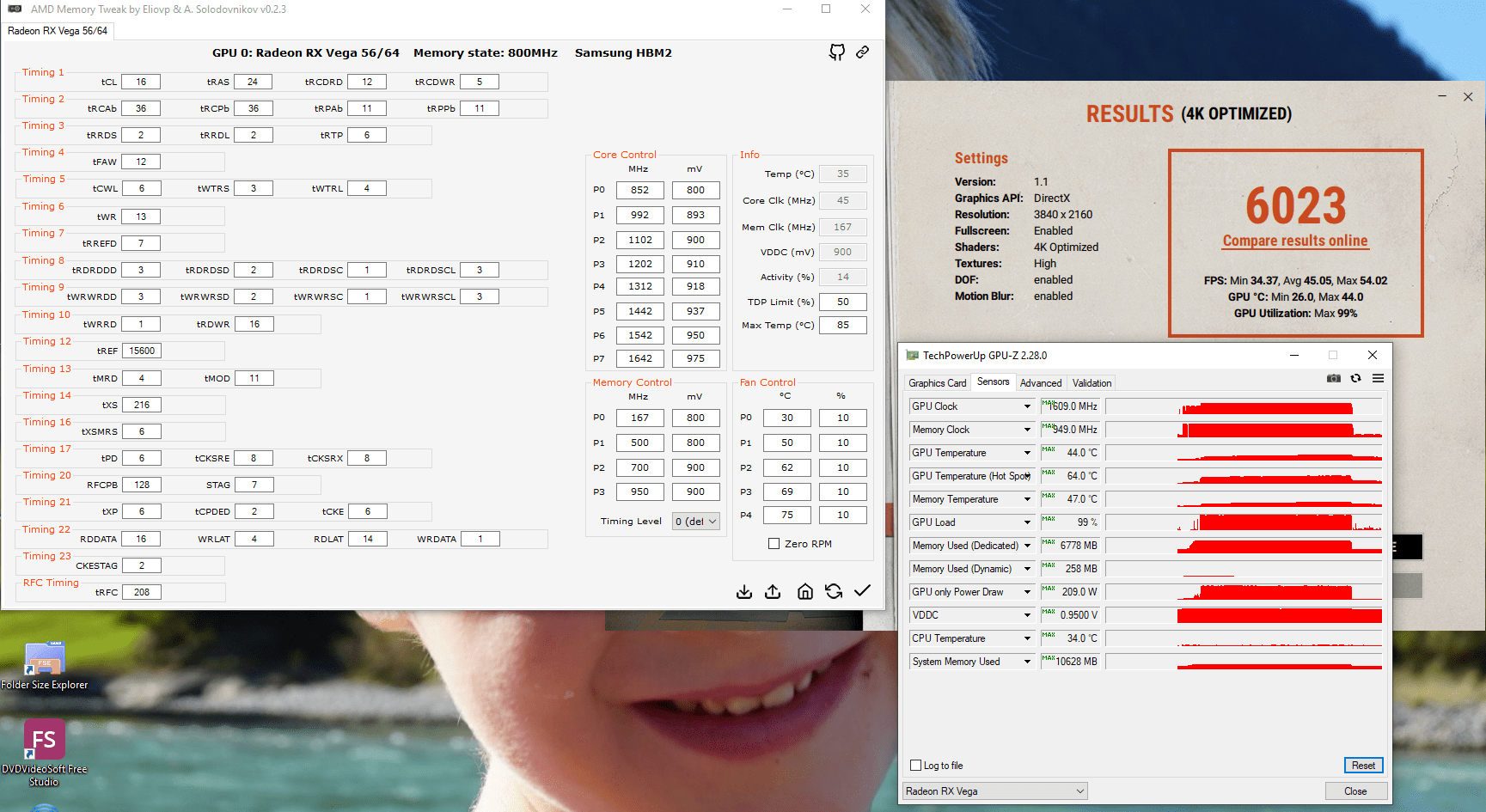The width and height of the screenshot is (1486, 812).
Task: Click the Max Temp (°C) field
Action: pos(843,325)
